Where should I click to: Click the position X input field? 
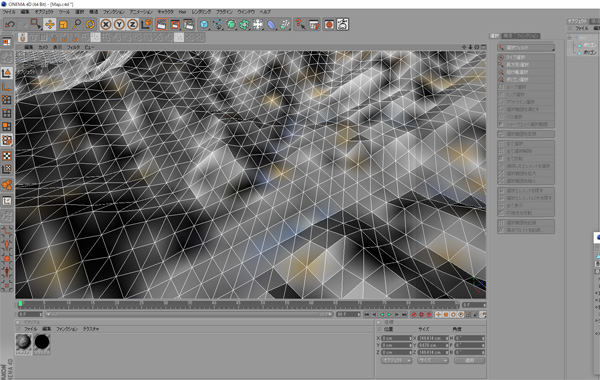click(x=396, y=338)
